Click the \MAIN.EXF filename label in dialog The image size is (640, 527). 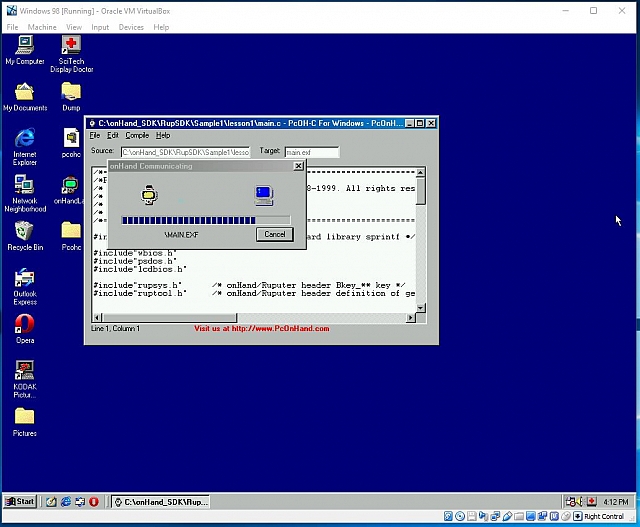(181, 235)
